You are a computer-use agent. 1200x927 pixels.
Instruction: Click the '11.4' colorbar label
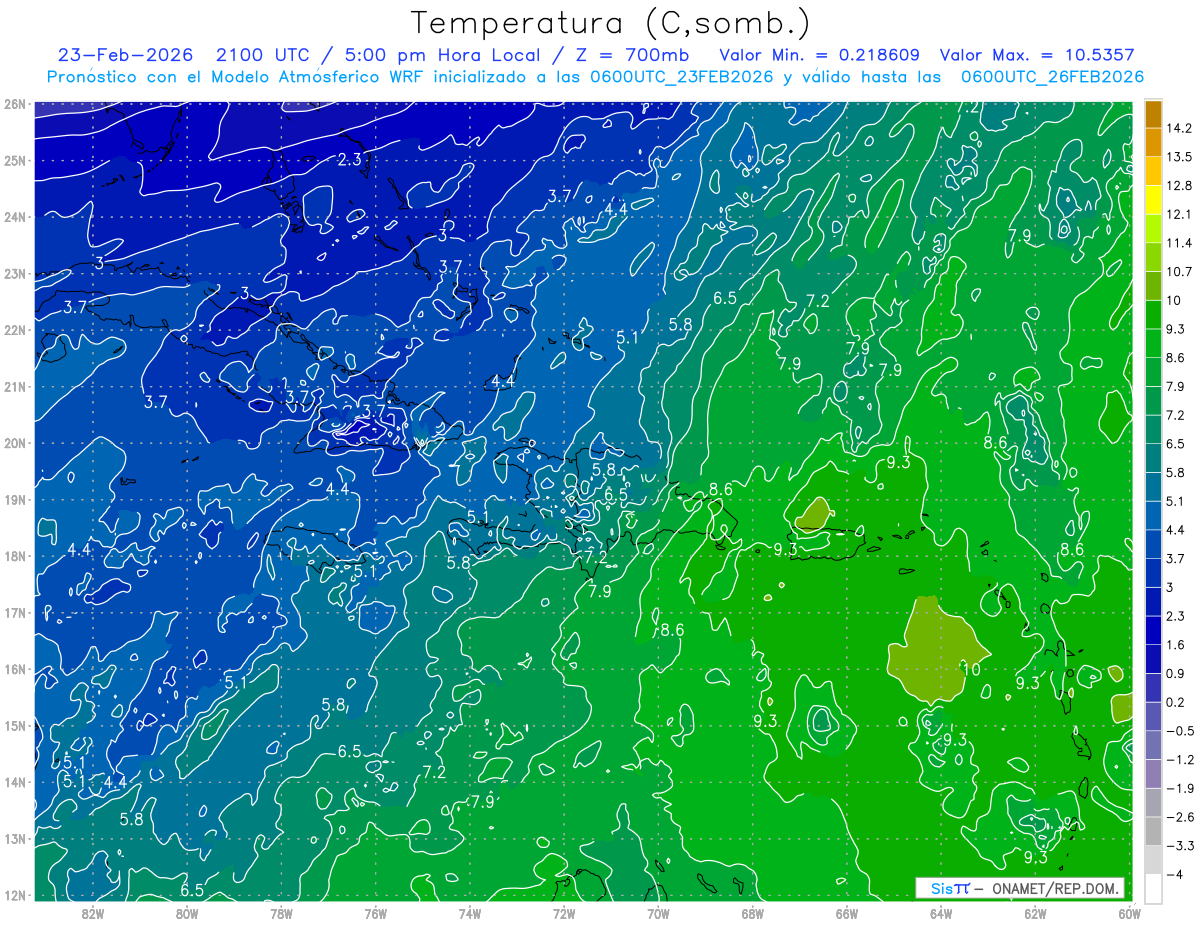tap(1179, 243)
